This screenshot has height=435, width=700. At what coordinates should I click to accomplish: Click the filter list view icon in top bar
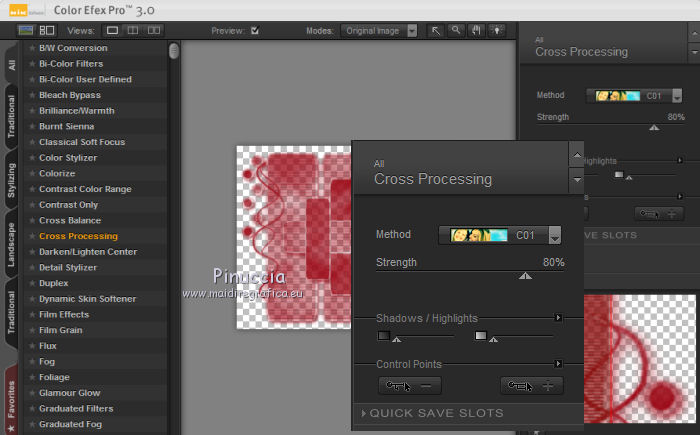click(25, 30)
